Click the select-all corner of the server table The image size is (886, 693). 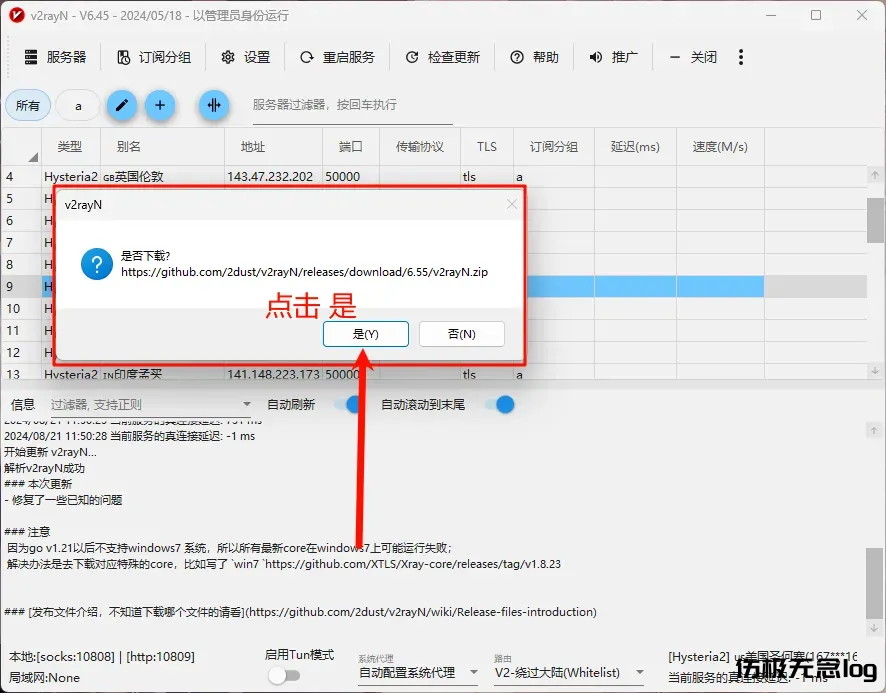21,147
